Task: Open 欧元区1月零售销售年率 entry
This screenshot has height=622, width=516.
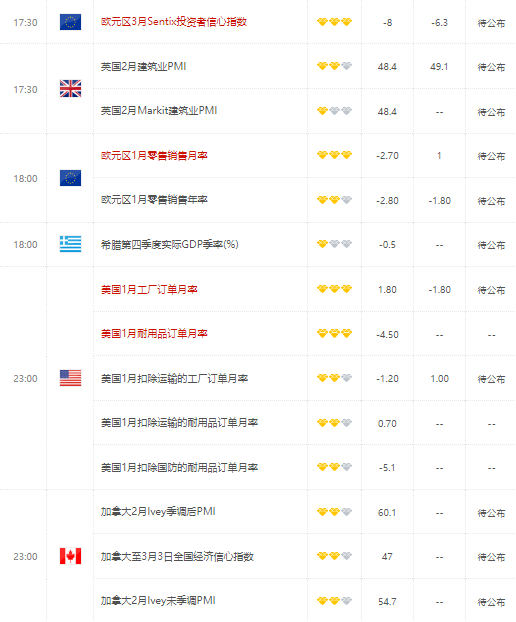Action: 154,200
